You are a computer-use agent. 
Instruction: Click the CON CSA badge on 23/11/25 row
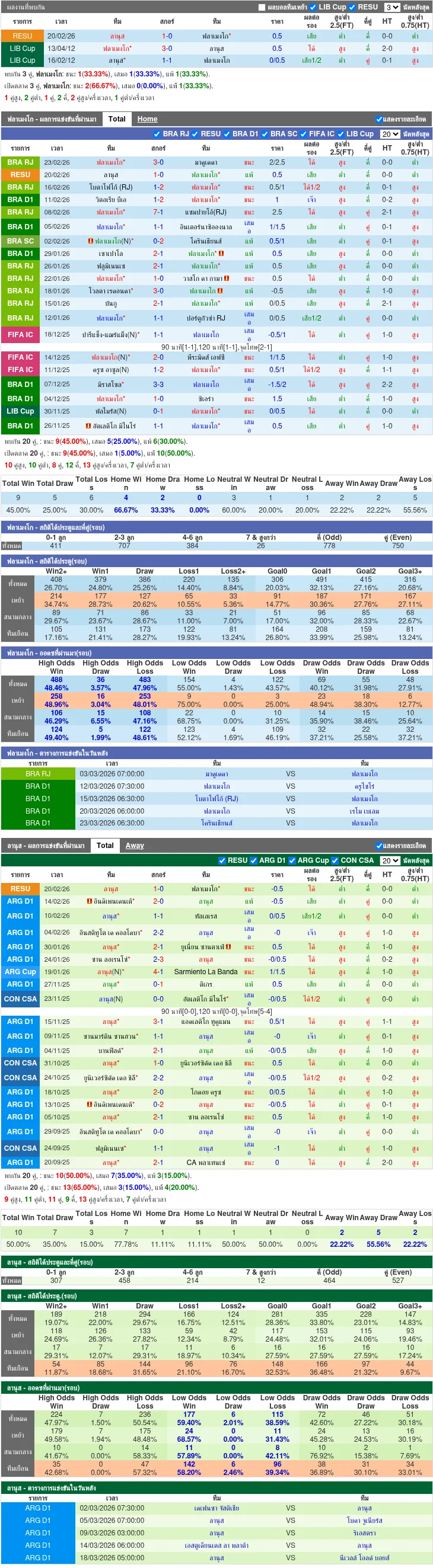[20, 999]
